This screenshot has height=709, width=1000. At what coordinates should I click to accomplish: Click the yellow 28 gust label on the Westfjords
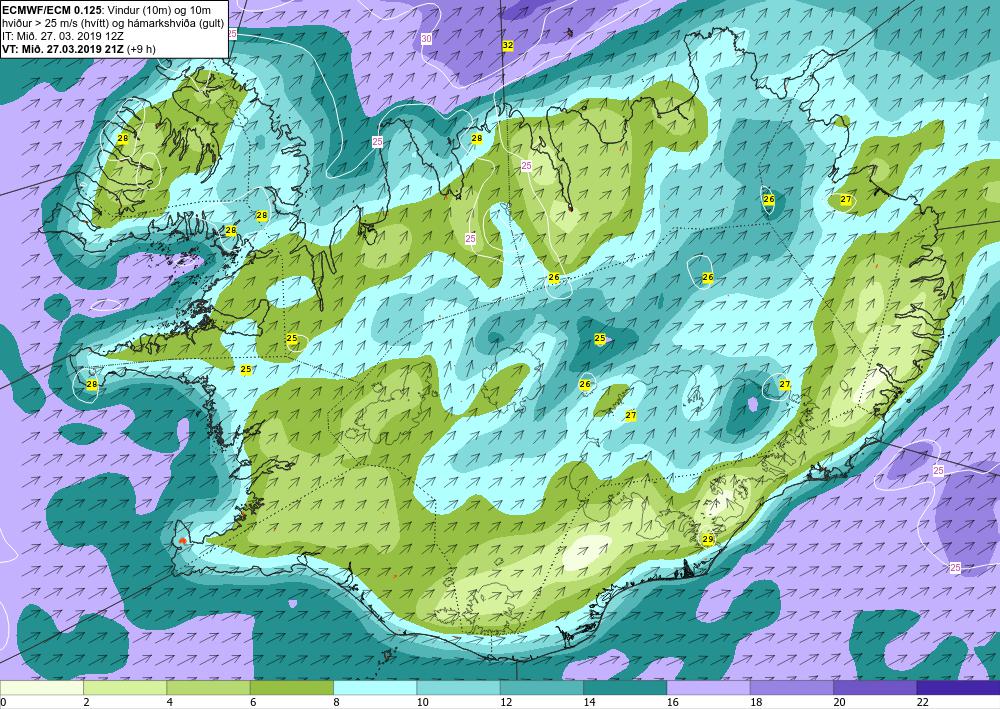point(123,138)
